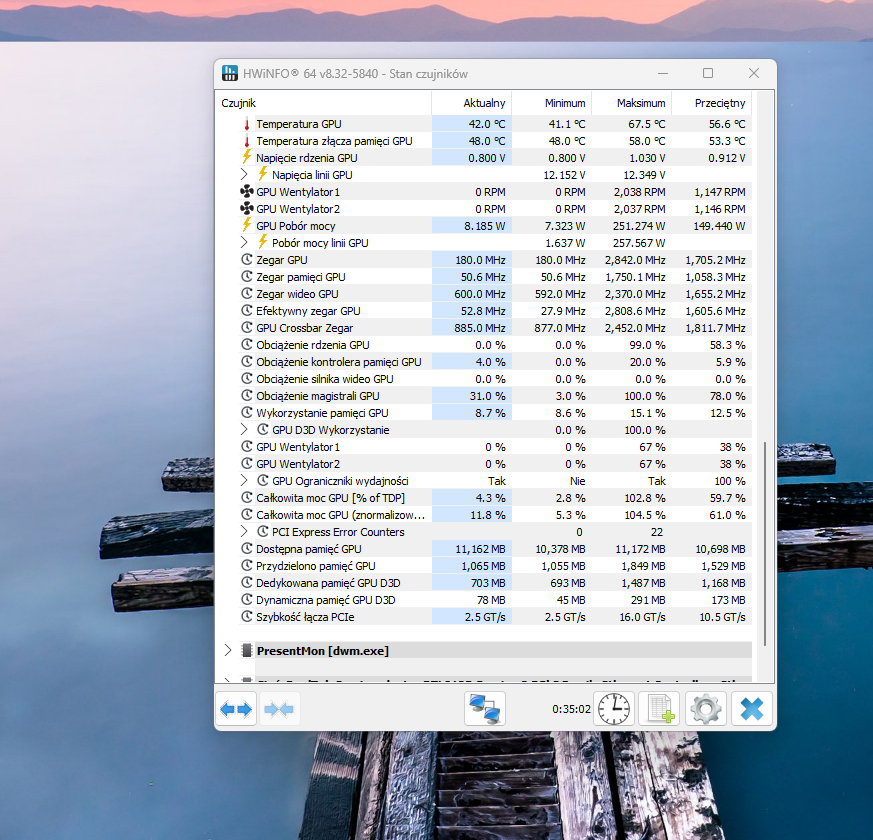Open the remote network monitoring icon
Image resolution: width=873 pixels, height=840 pixels.
(485, 709)
